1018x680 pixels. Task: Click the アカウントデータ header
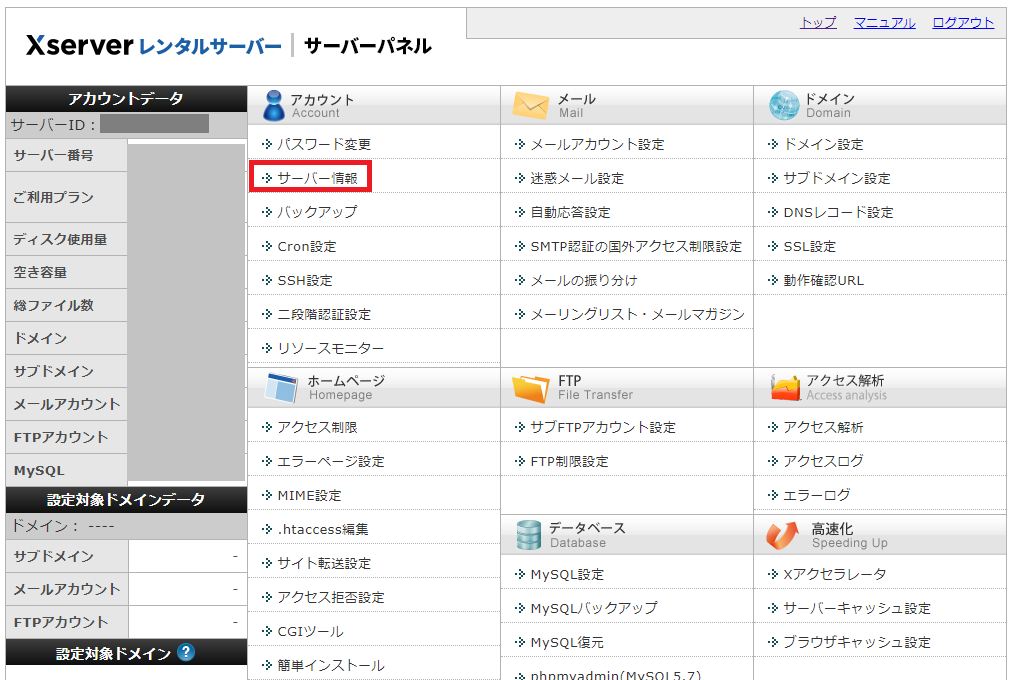[126, 99]
